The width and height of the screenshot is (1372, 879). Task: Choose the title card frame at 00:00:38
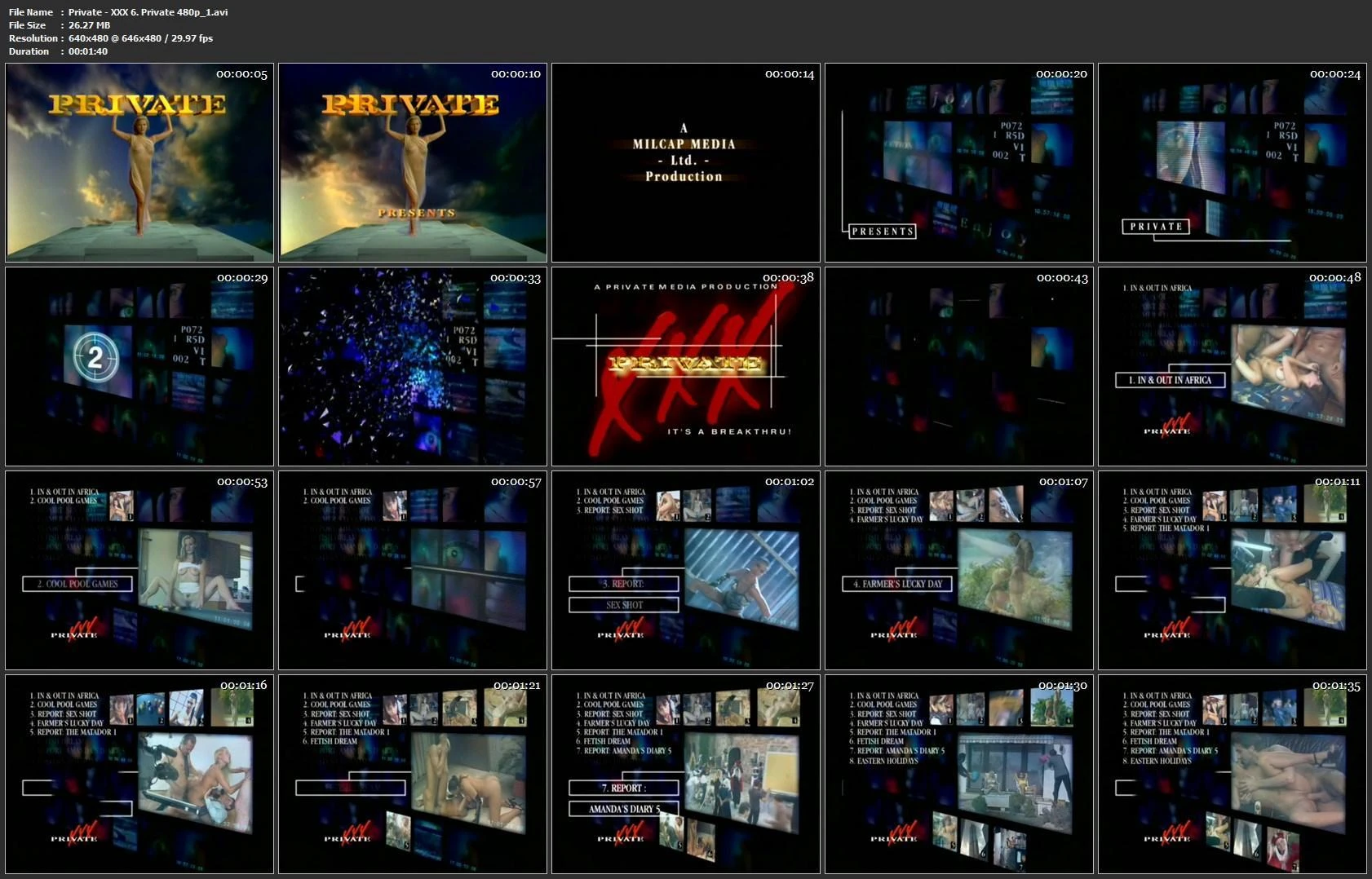pos(686,366)
